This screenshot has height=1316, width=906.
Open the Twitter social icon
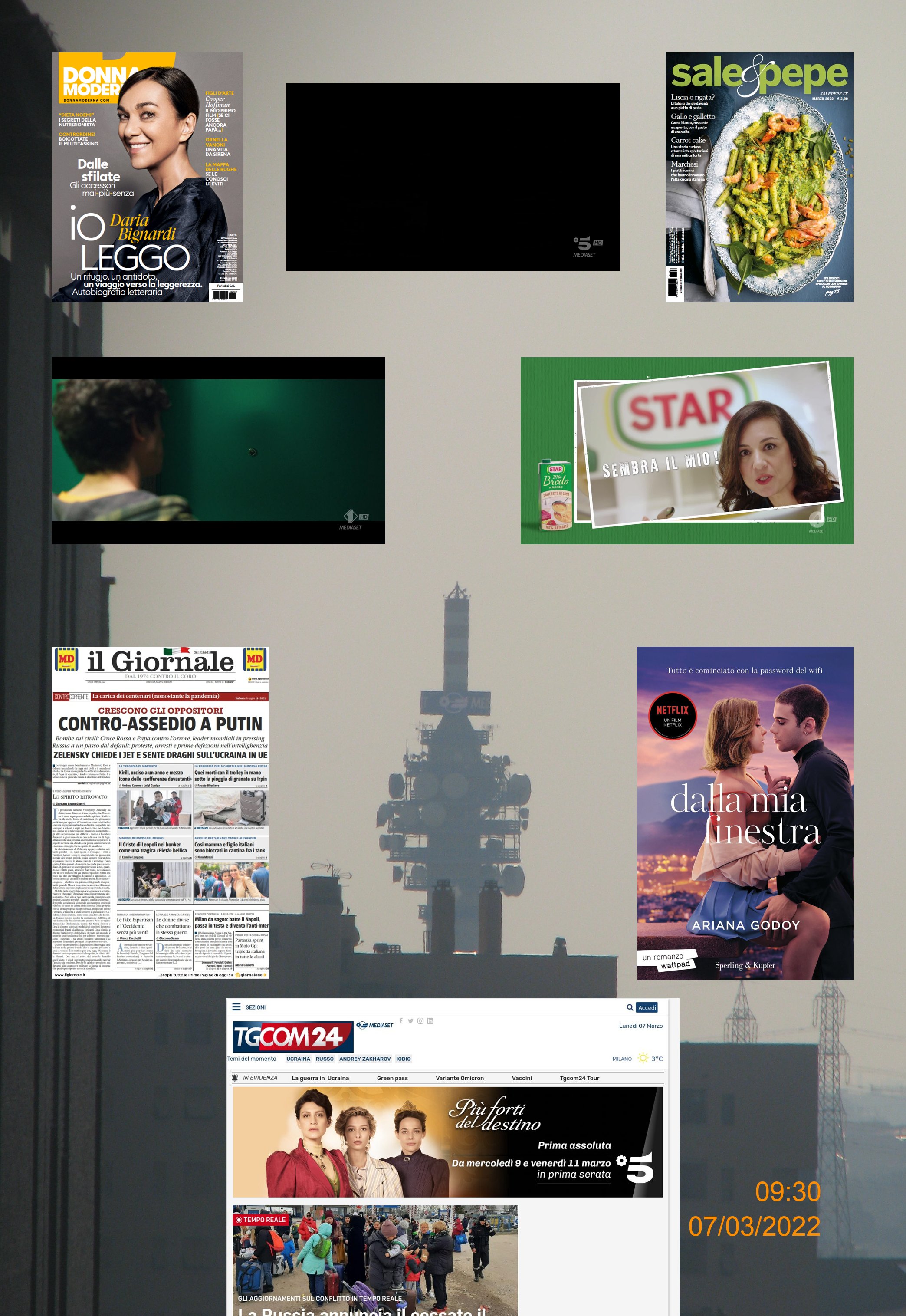pos(410,1021)
